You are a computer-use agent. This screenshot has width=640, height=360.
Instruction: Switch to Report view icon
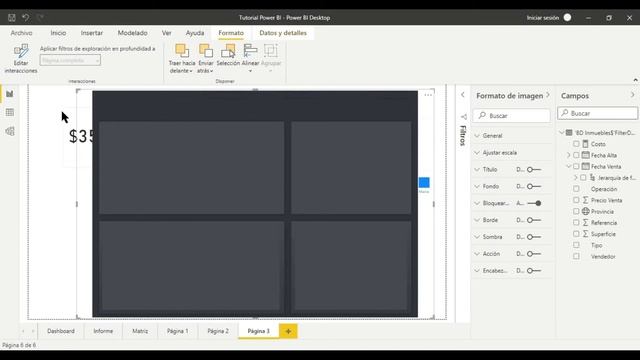[x=10, y=94]
